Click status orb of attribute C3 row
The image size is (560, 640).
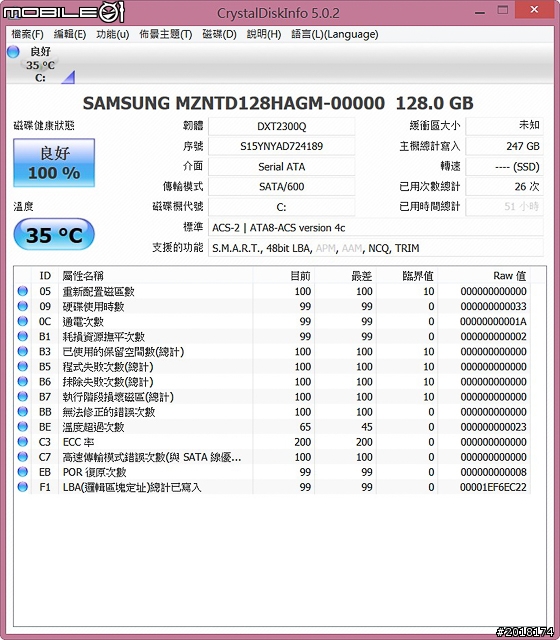[22, 442]
